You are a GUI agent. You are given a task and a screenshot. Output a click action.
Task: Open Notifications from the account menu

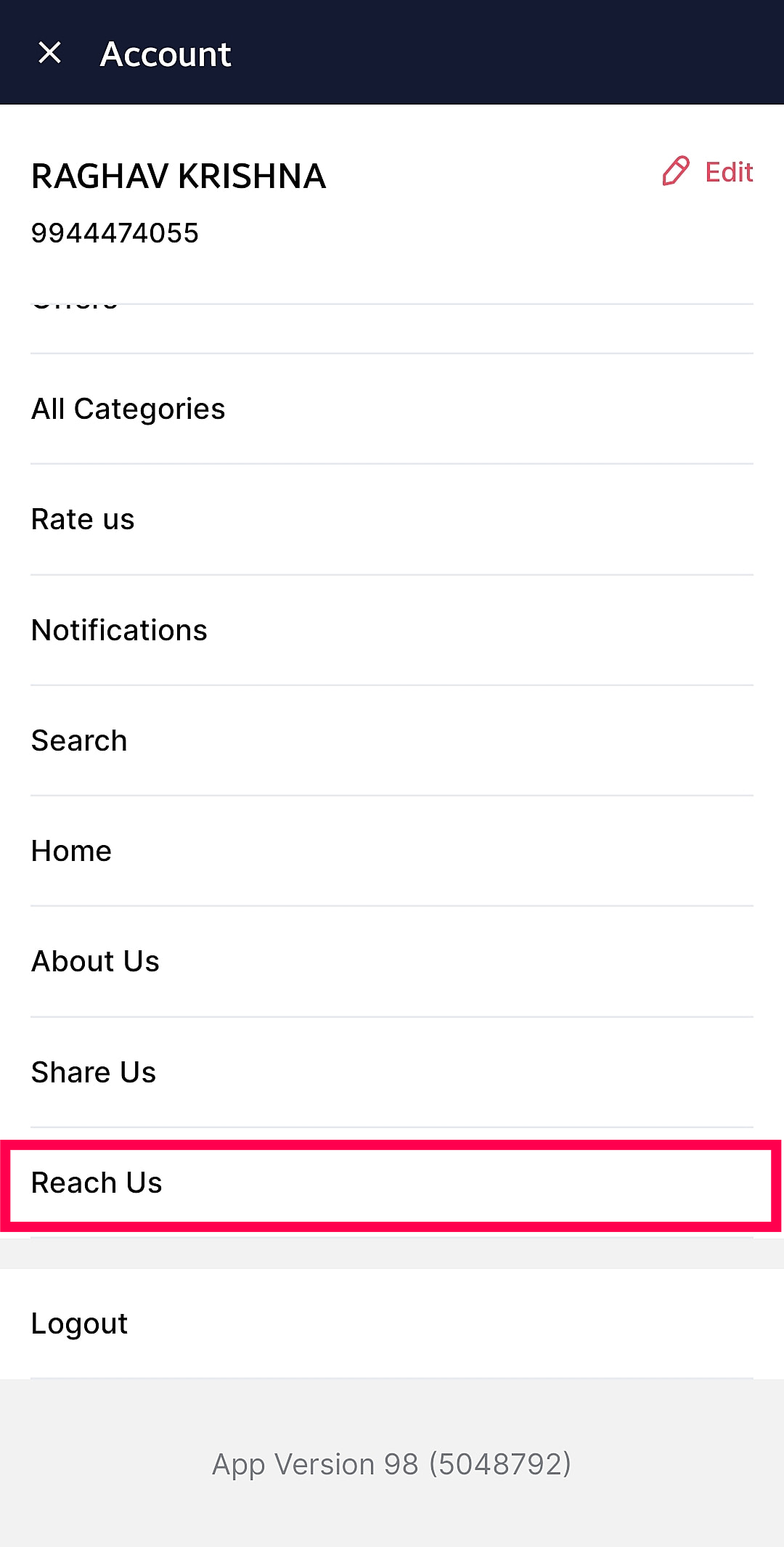119,630
